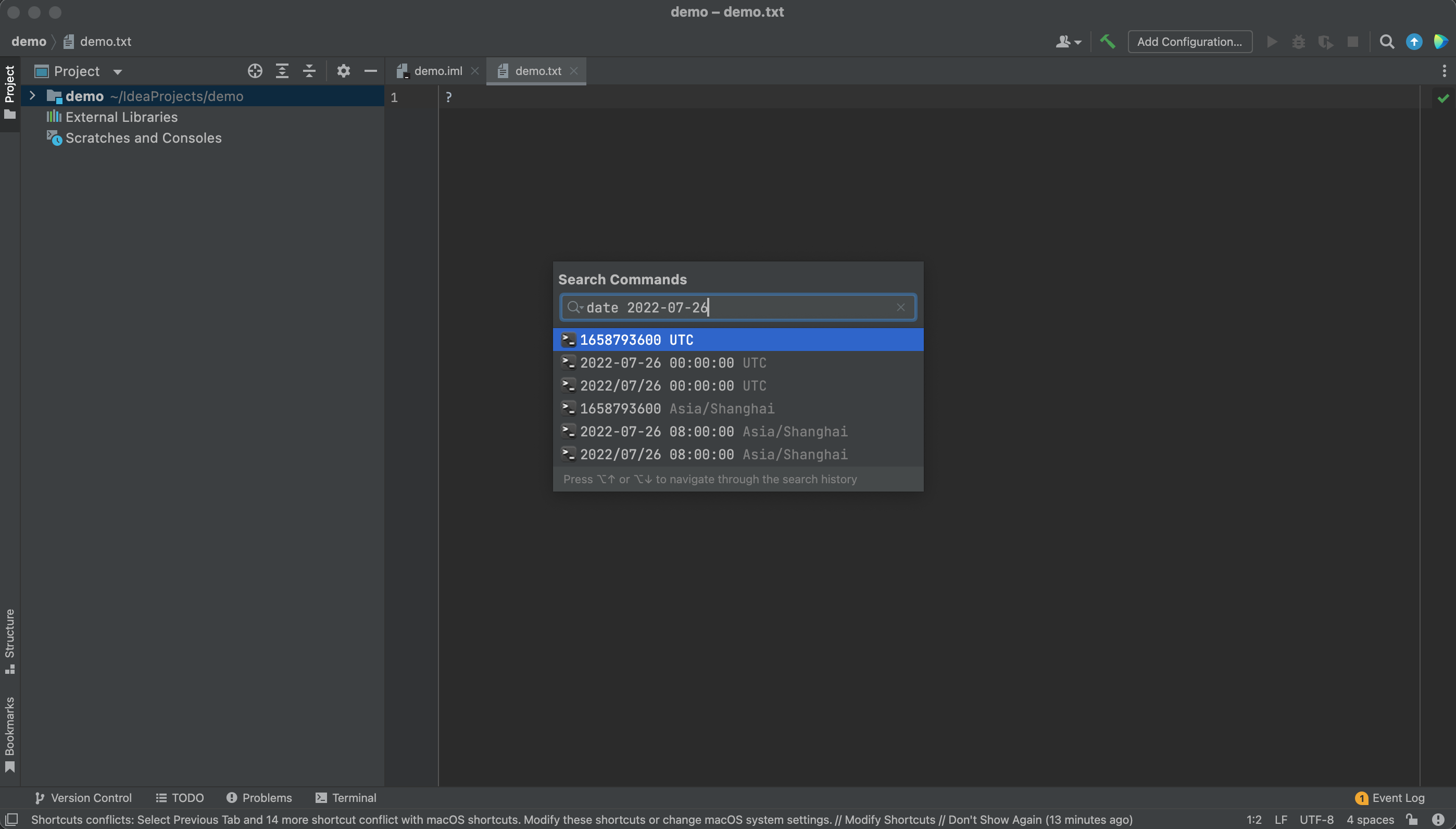
Task: Click Expand All icon in Project panel
Action: tap(282, 71)
